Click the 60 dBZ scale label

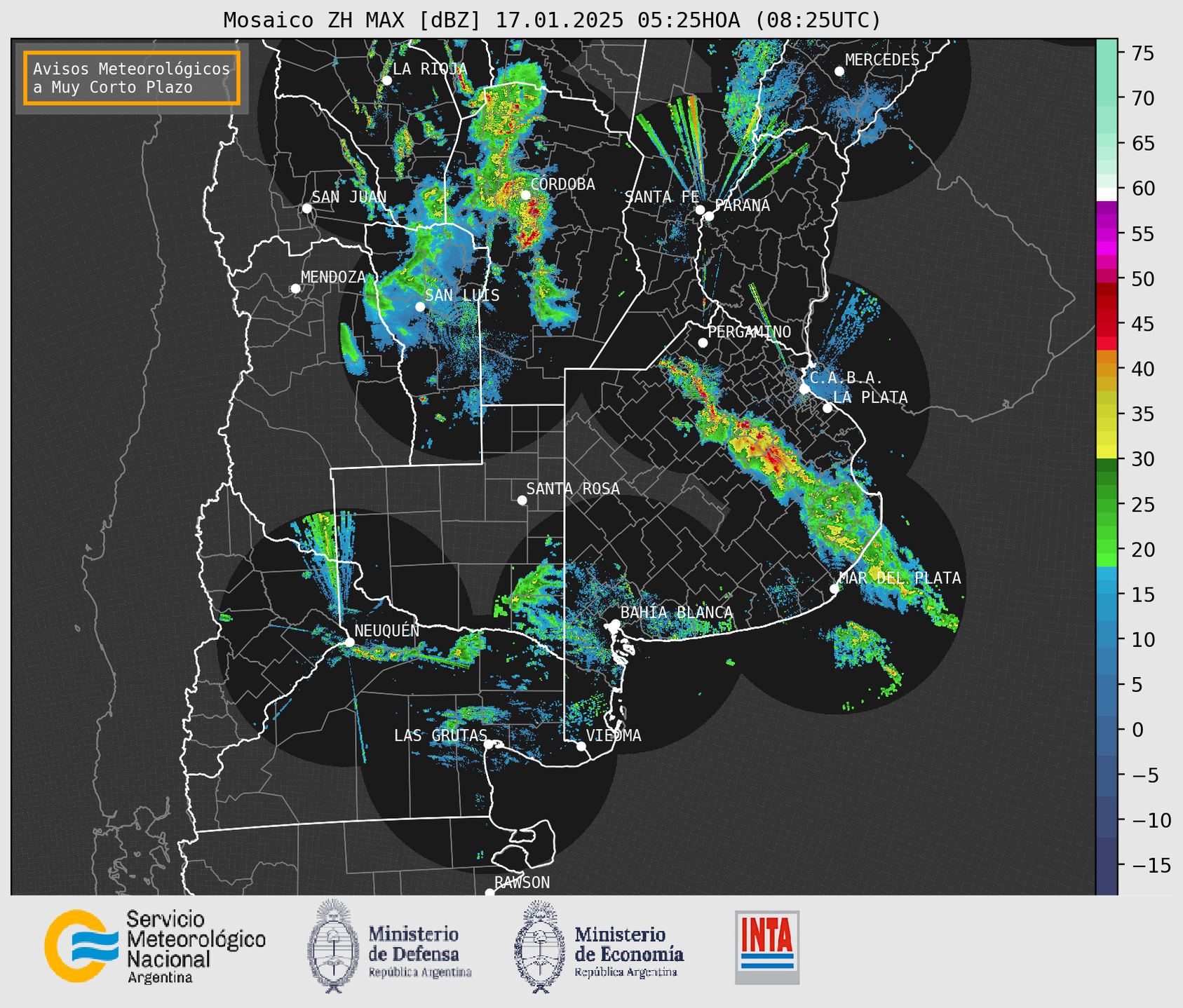tap(1143, 189)
